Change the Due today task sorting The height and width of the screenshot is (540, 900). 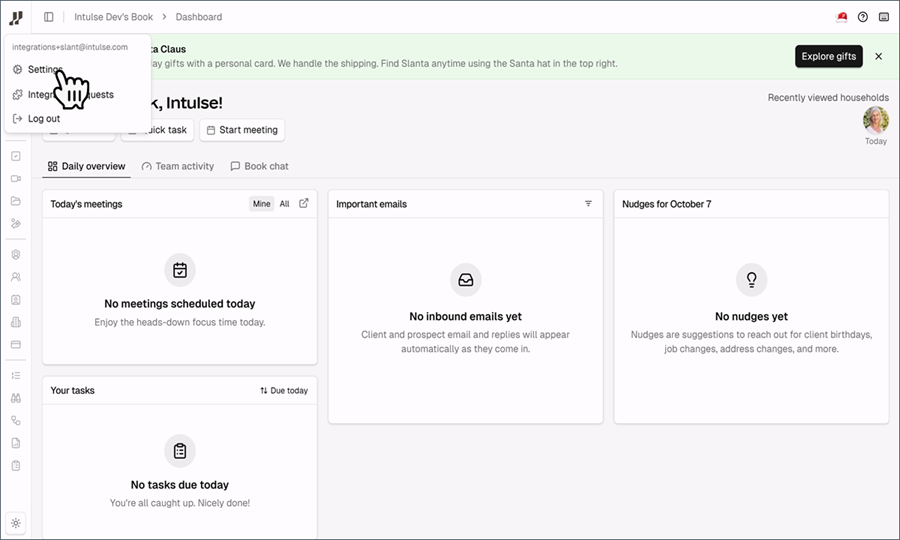(x=284, y=390)
